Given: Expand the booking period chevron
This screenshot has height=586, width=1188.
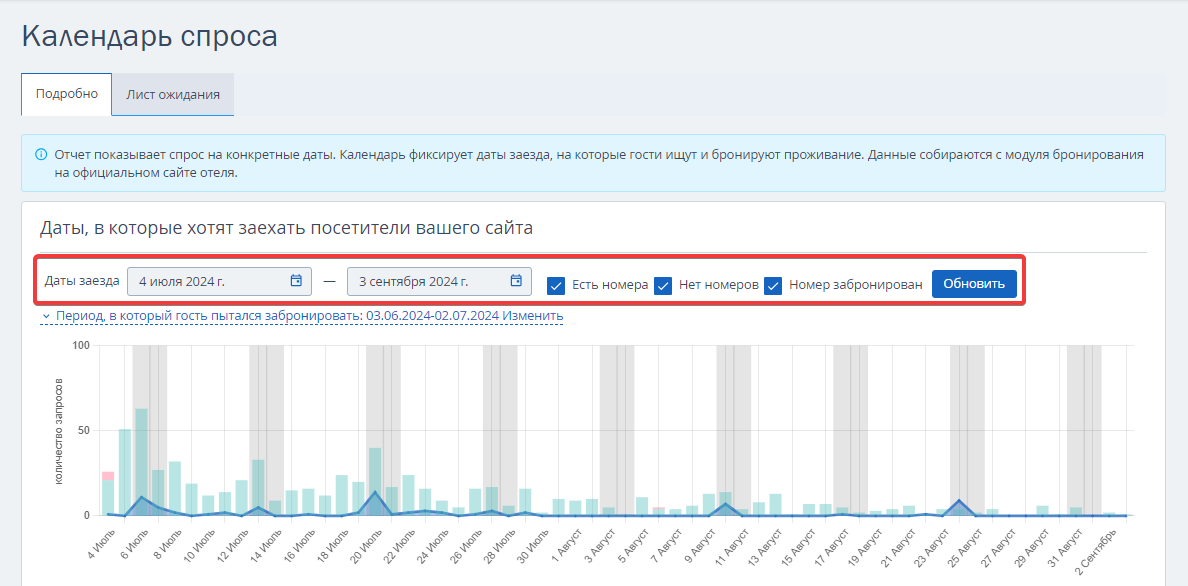Looking at the screenshot, I should click(46, 316).
